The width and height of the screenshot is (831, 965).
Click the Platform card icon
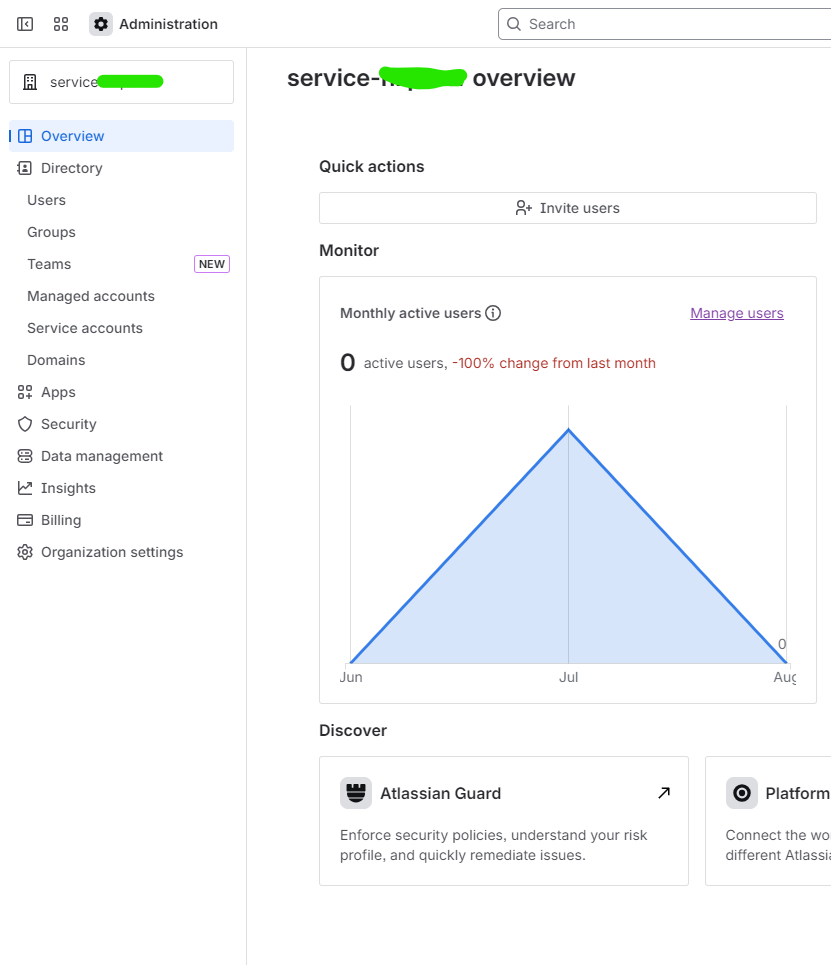click(742, 793)
